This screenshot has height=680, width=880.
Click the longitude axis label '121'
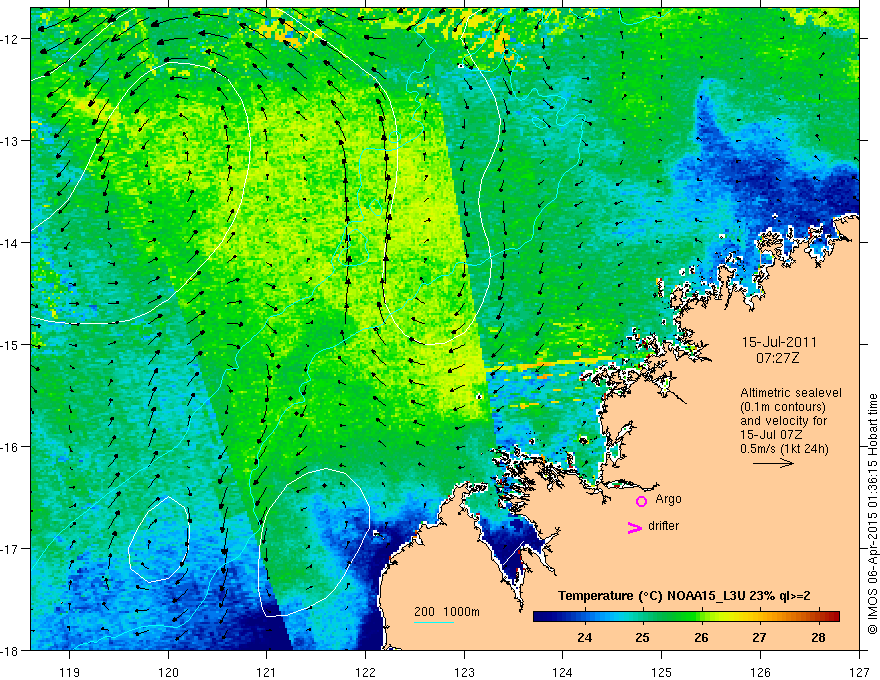pyautogui.click(x=267, y=672)
